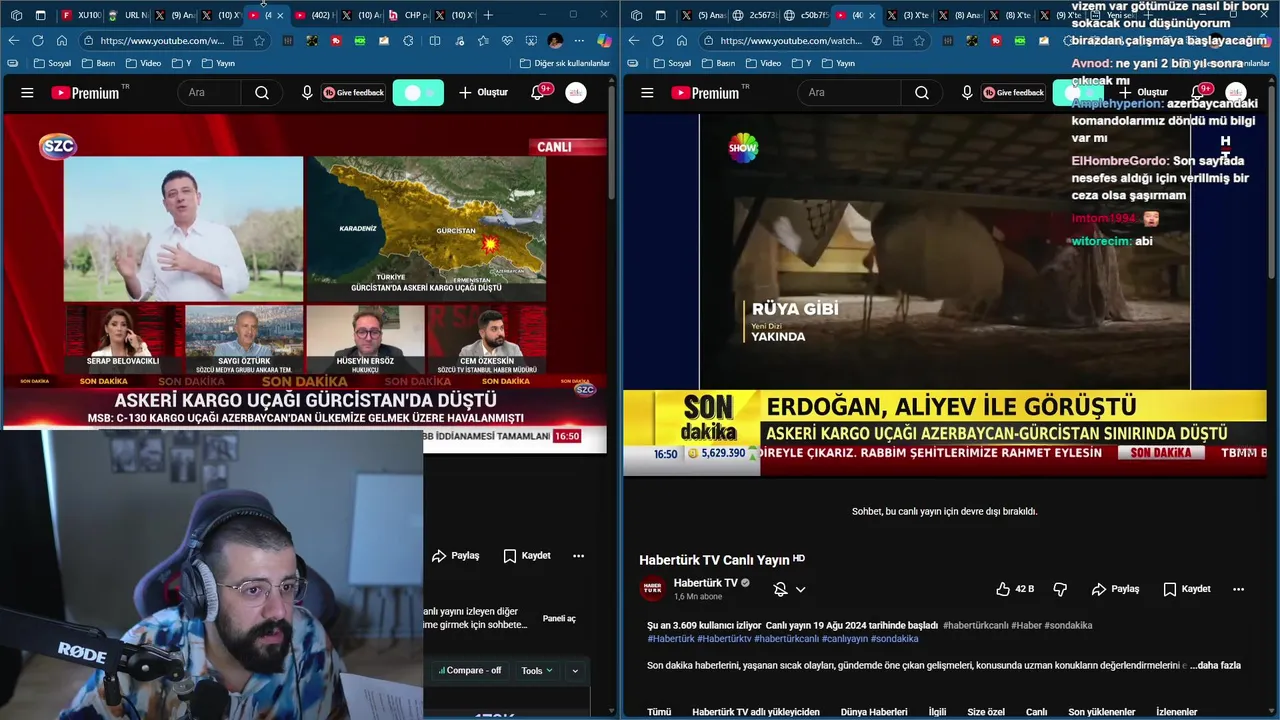Toggle Compare - off button
1280x720 pixels.
469,671
